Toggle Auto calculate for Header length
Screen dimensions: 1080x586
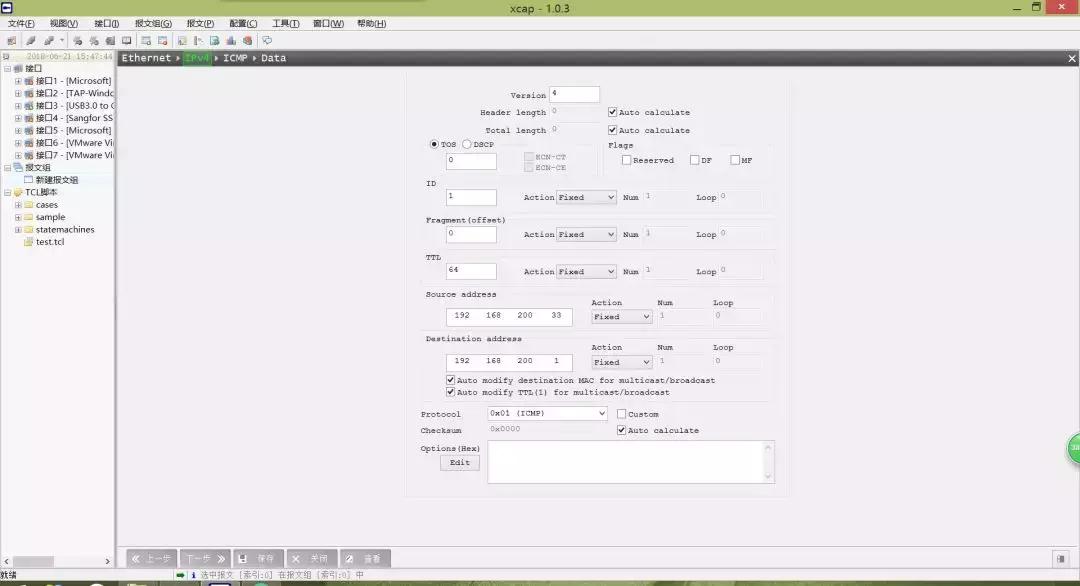tap(612, 112)
